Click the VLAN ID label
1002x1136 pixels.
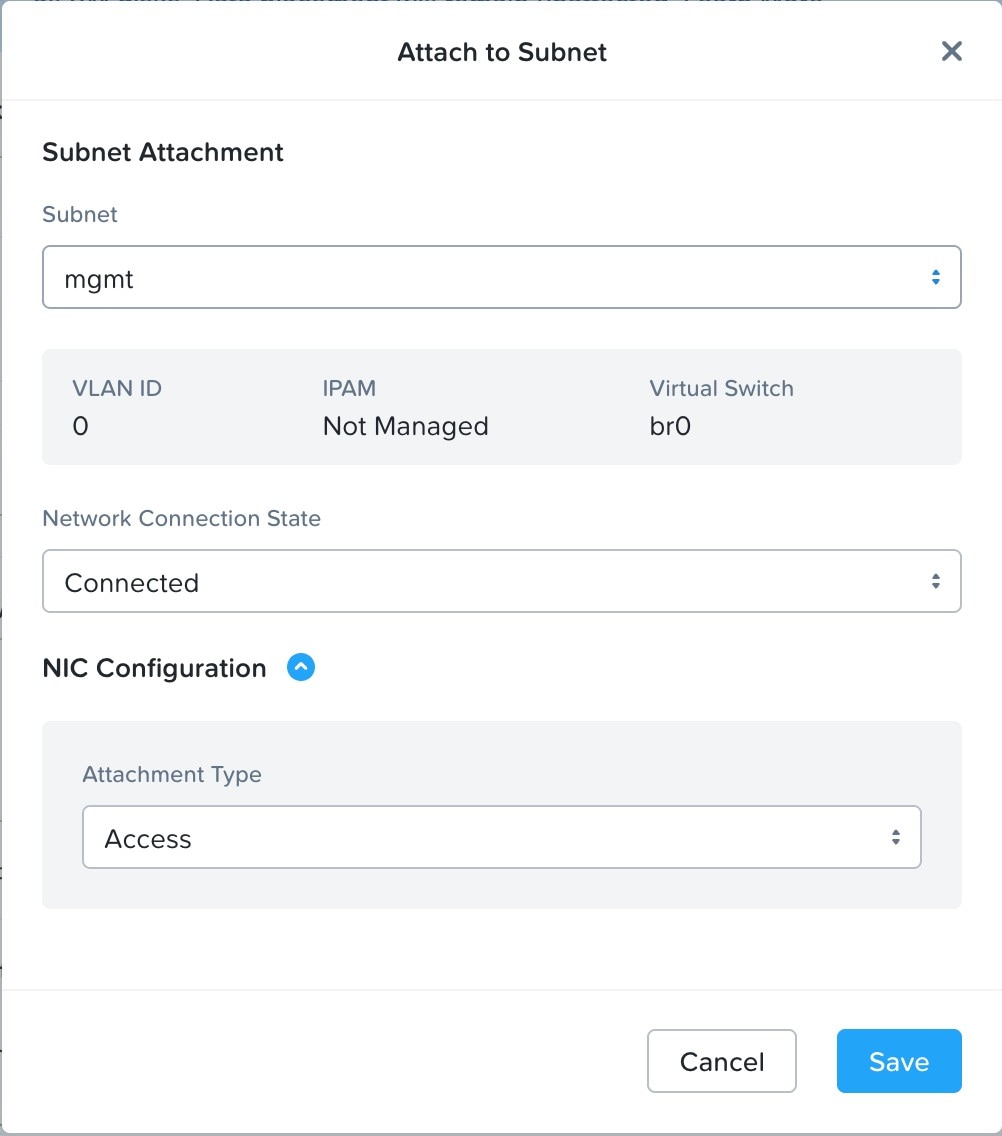pyautogui.click(x=117, y=388)
